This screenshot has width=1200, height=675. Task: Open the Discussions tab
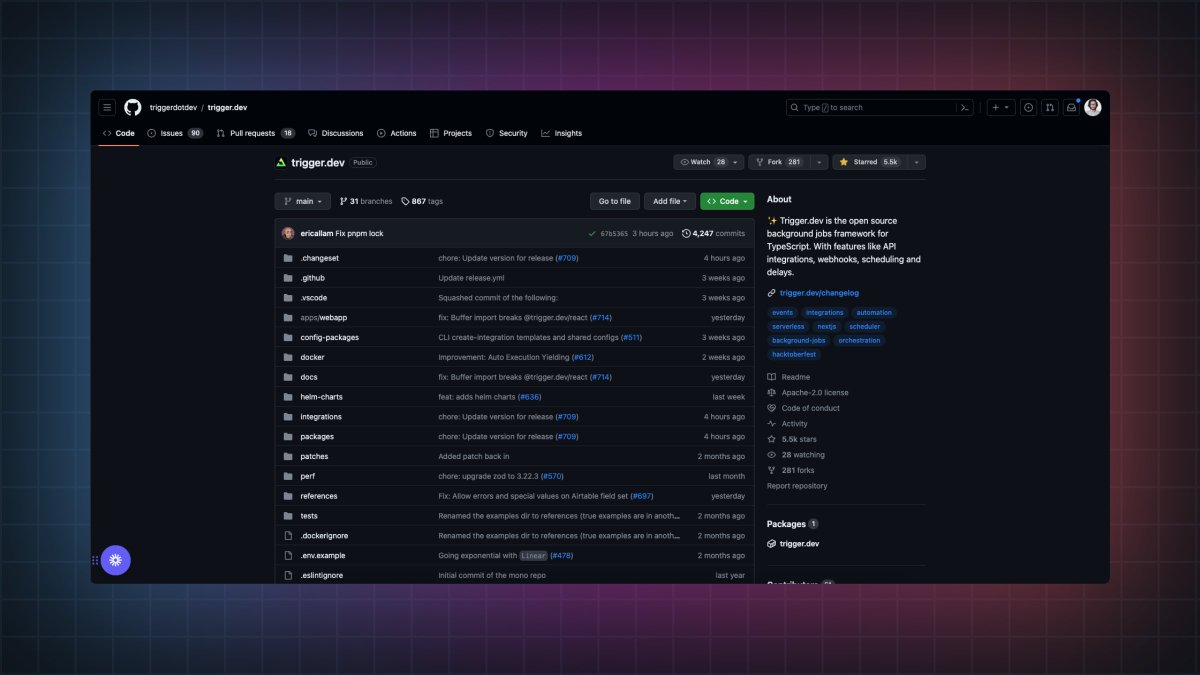pos(336,133)
